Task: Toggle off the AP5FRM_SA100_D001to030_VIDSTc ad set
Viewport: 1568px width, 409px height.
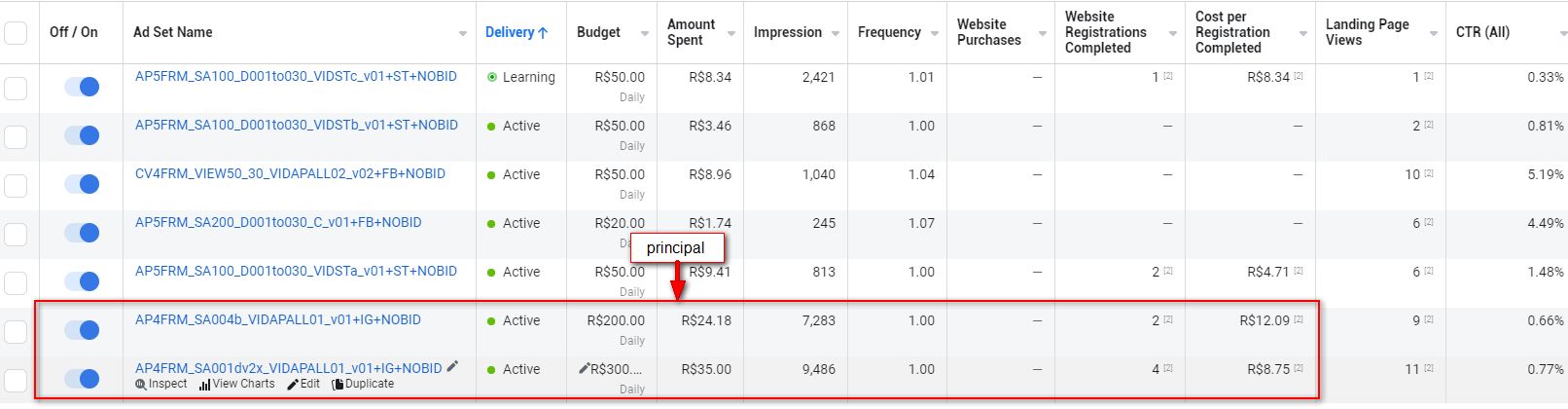Action: [x=82, y=88]
